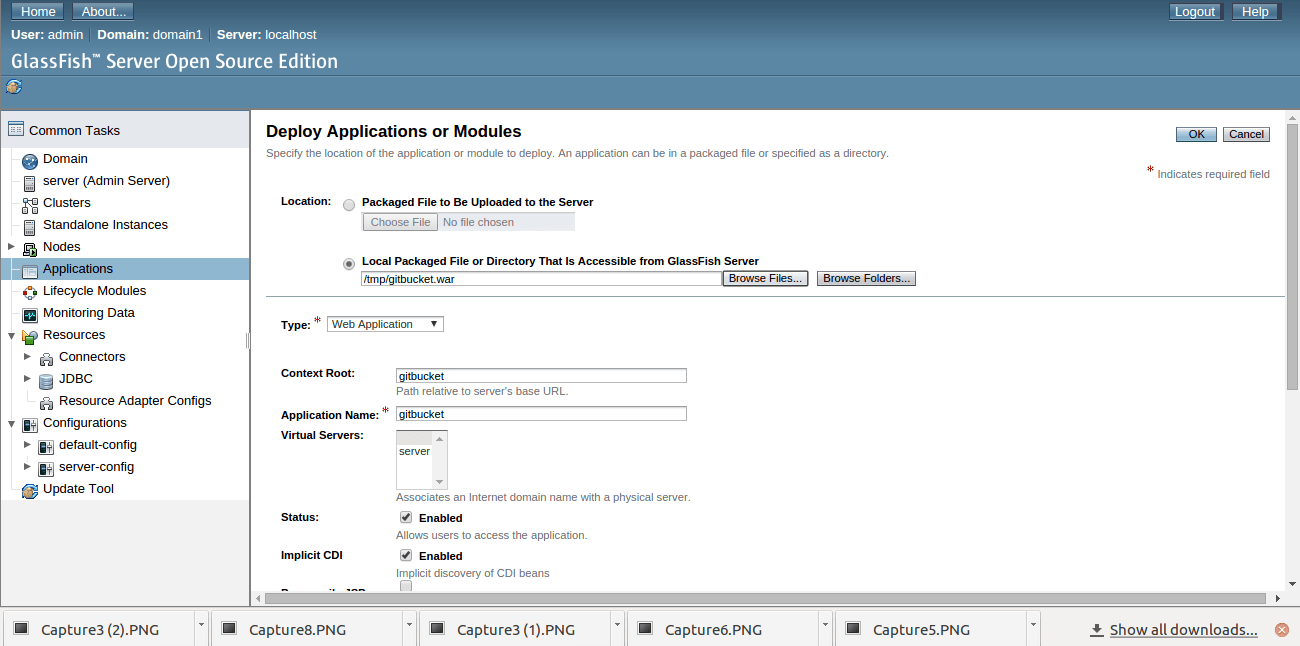Click the Resource Adapter Configs icon

point(46,402)
